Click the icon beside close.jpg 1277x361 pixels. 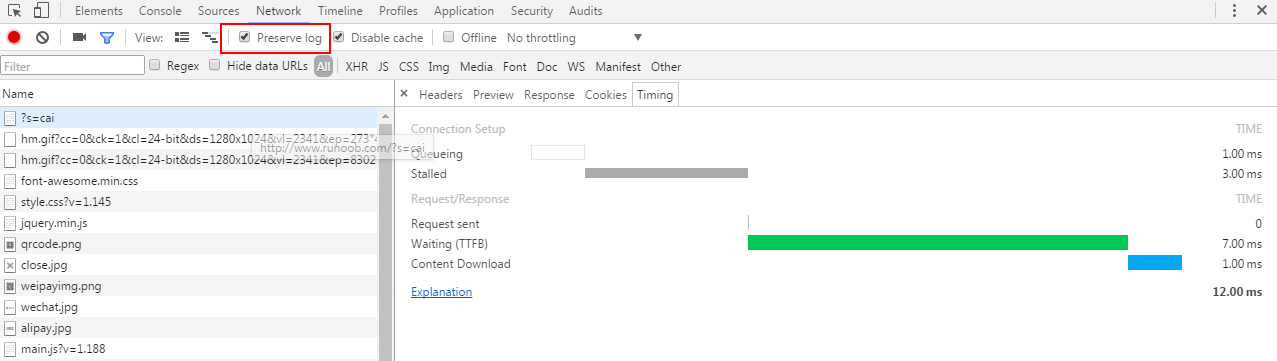click(10, 265)
